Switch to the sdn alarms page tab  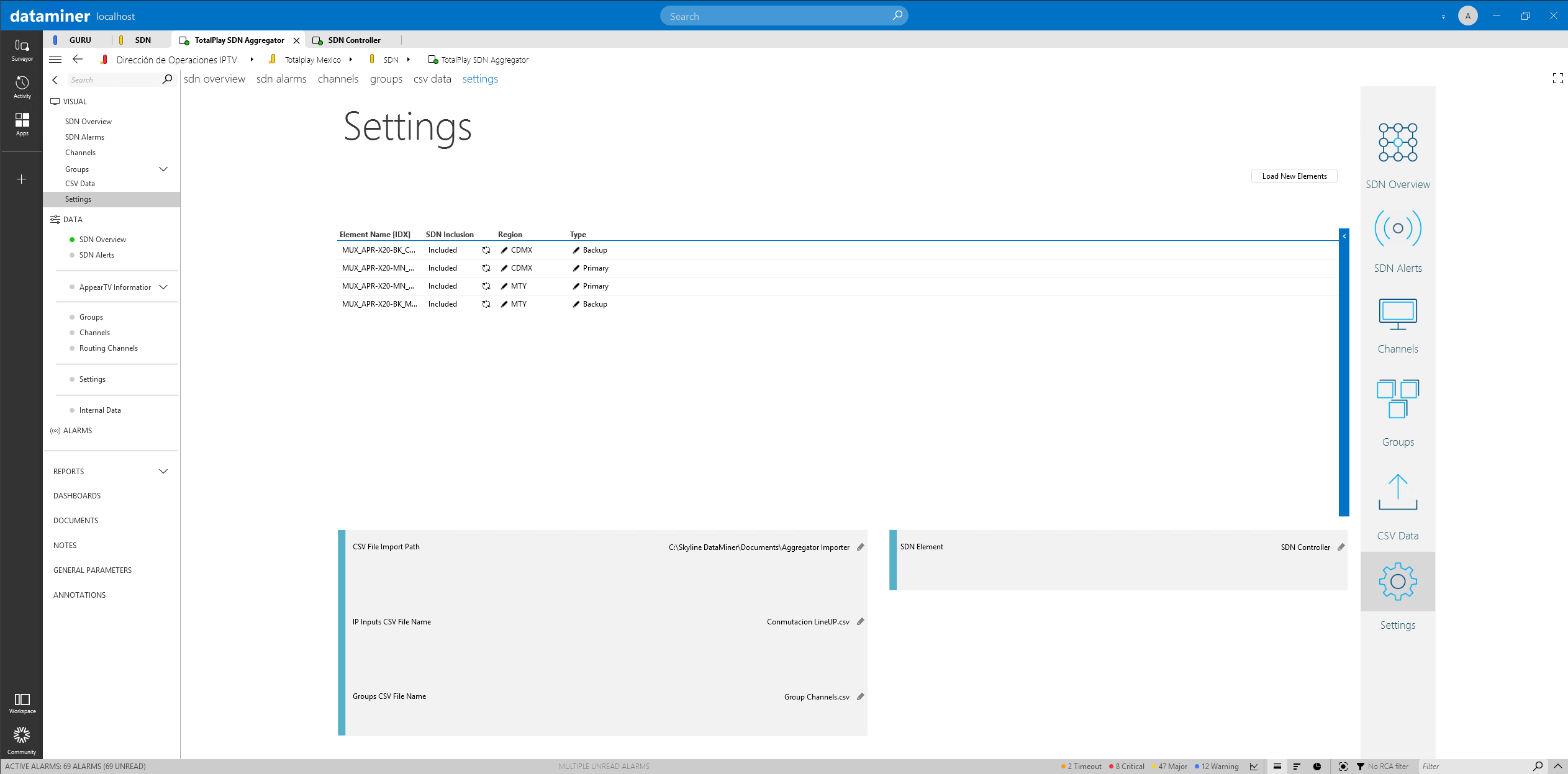281,79
